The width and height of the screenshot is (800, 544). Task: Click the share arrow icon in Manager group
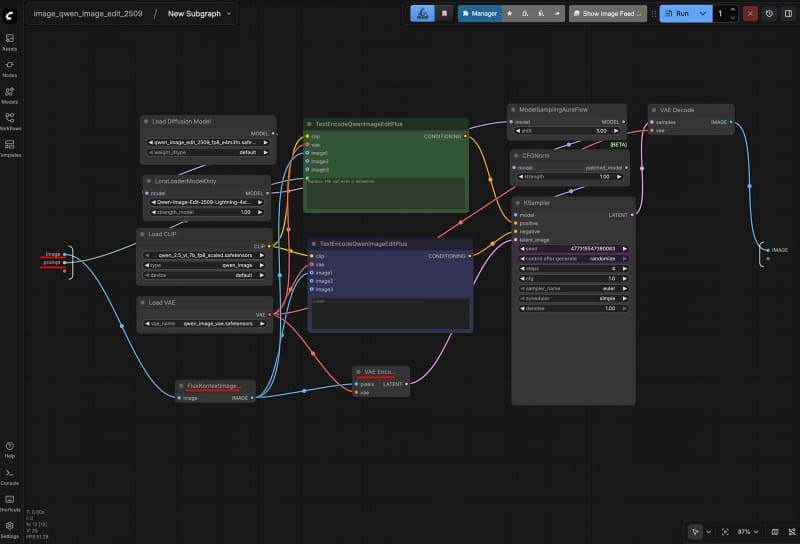pos(557,14)
